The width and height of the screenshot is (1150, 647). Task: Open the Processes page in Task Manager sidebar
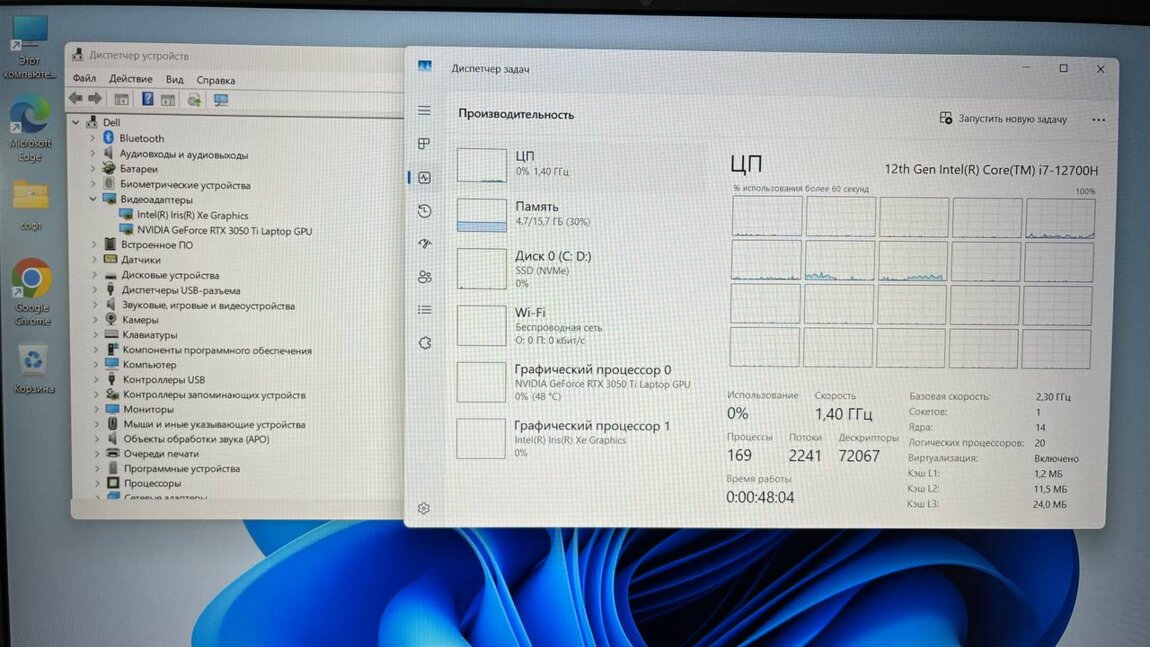(424, 144)
